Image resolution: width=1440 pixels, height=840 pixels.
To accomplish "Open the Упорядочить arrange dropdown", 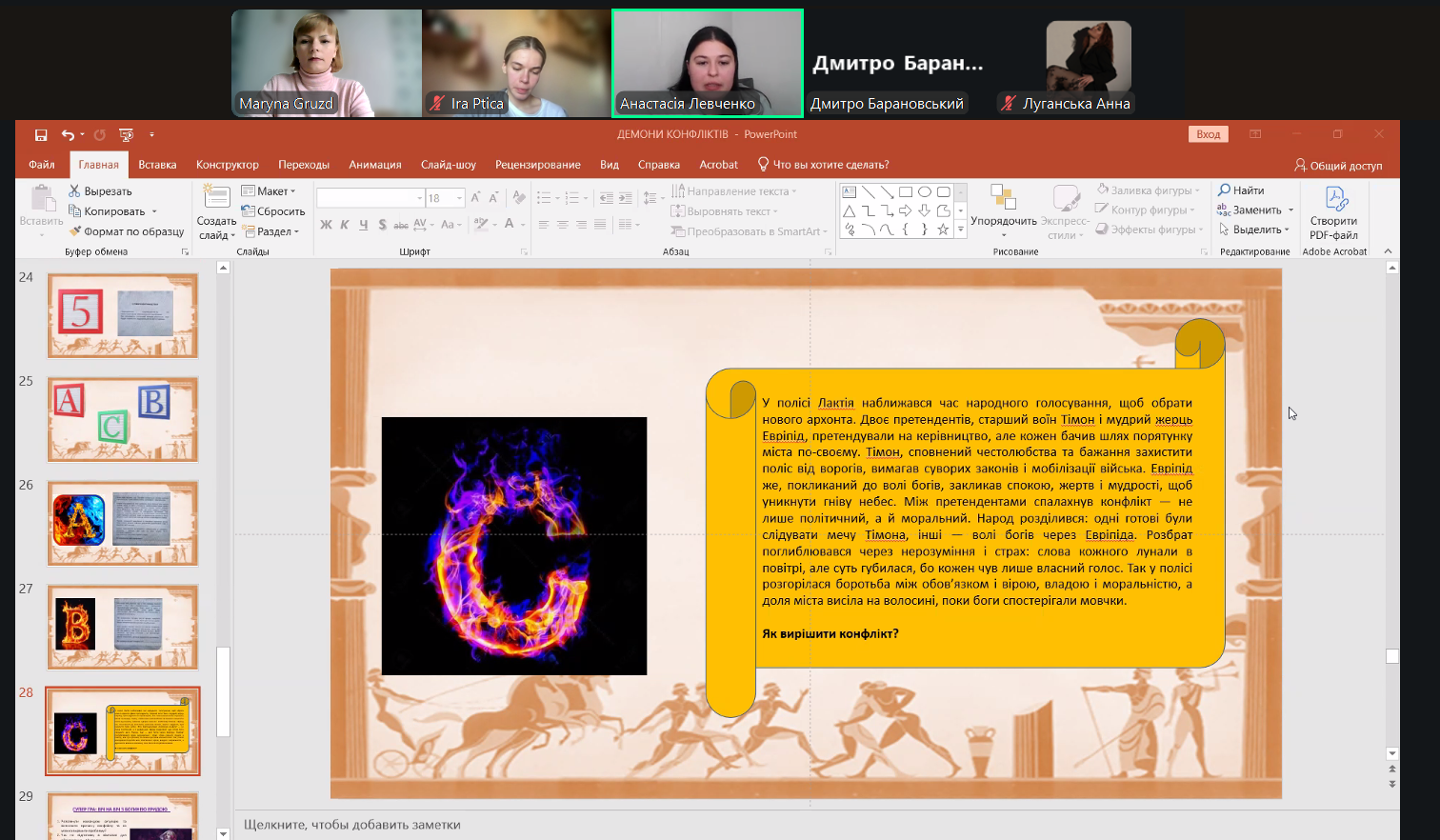I will (x=1003, y=211).
